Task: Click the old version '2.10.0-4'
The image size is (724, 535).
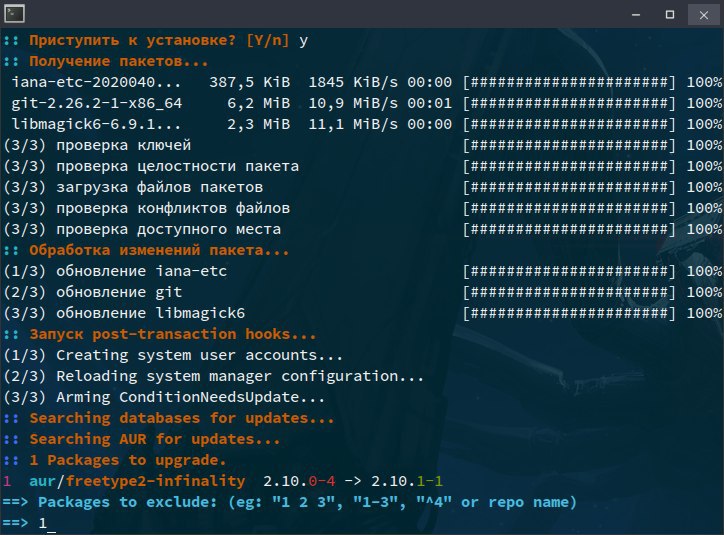Action: [x=299, y=481]
